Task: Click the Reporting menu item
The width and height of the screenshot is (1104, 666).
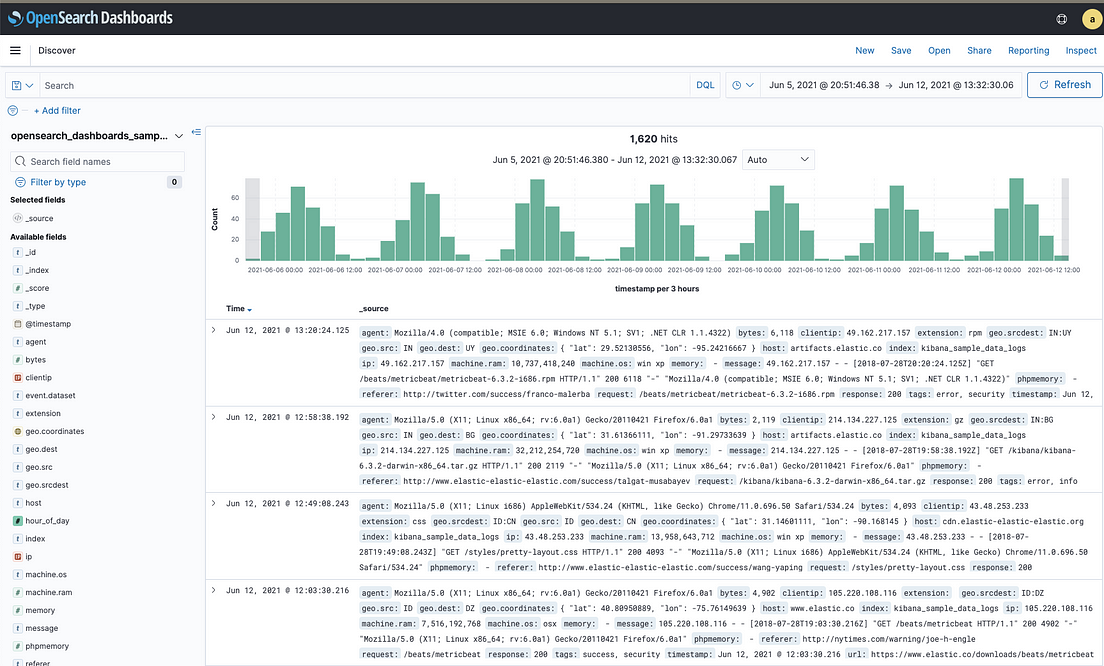Action: pyautogui.click(x=1029, y=51)
